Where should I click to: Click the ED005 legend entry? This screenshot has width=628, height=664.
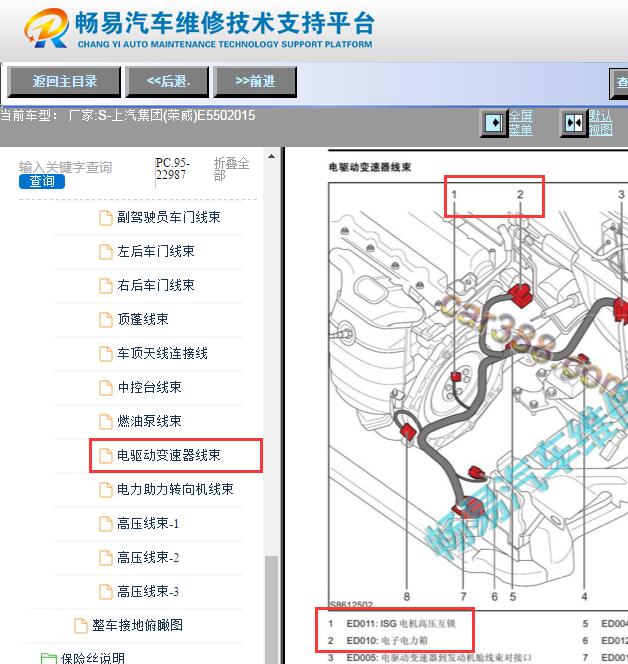pyautogui.click(x=439, y=658)
